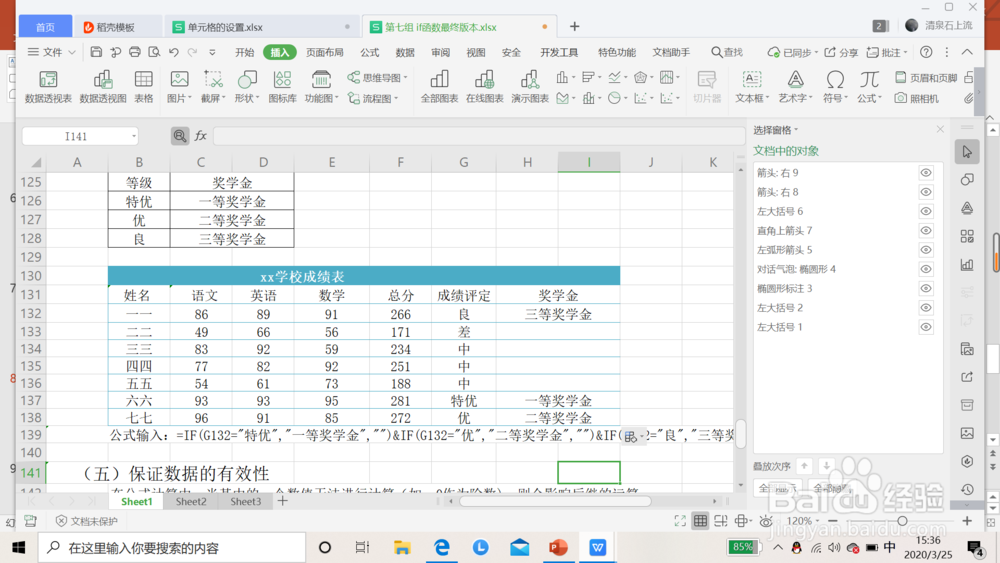Open all charts (全部图表)
This screenshot has width=1000, height=563.
(439, 86)
